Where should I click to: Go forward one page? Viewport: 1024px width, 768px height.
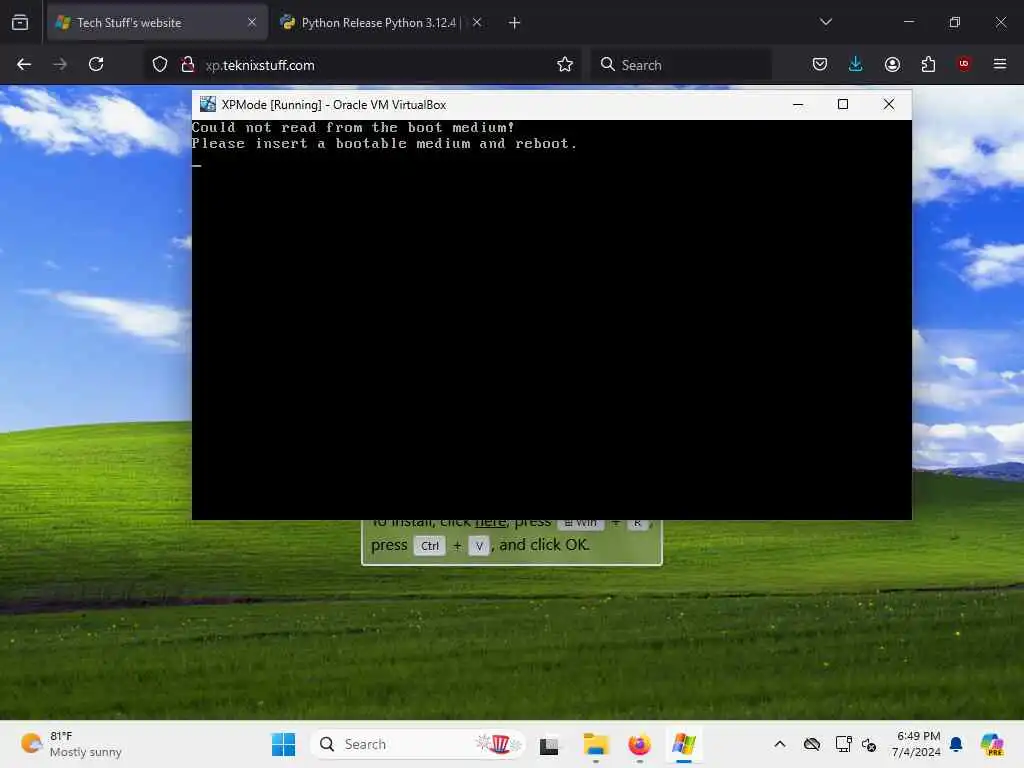[x=60, y=64]
